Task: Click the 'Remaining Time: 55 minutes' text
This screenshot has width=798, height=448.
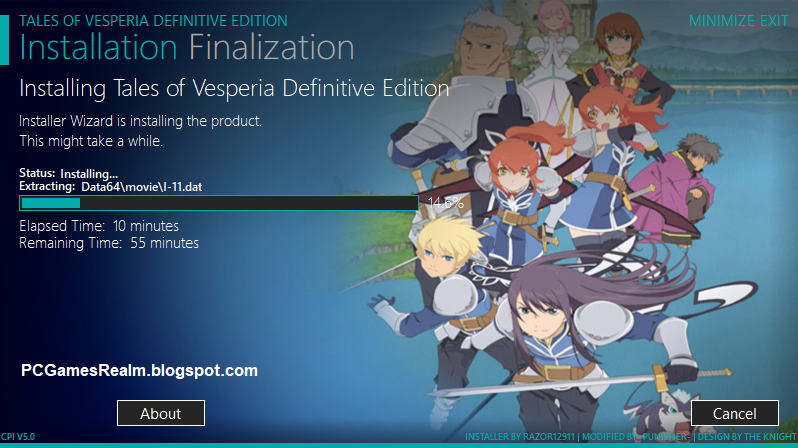Action: coord(109,243)
